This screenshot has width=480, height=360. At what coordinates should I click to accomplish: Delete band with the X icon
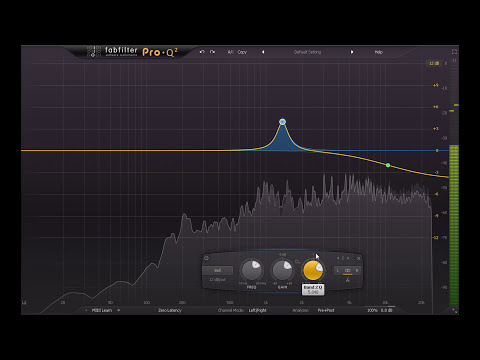click(358, 258)
